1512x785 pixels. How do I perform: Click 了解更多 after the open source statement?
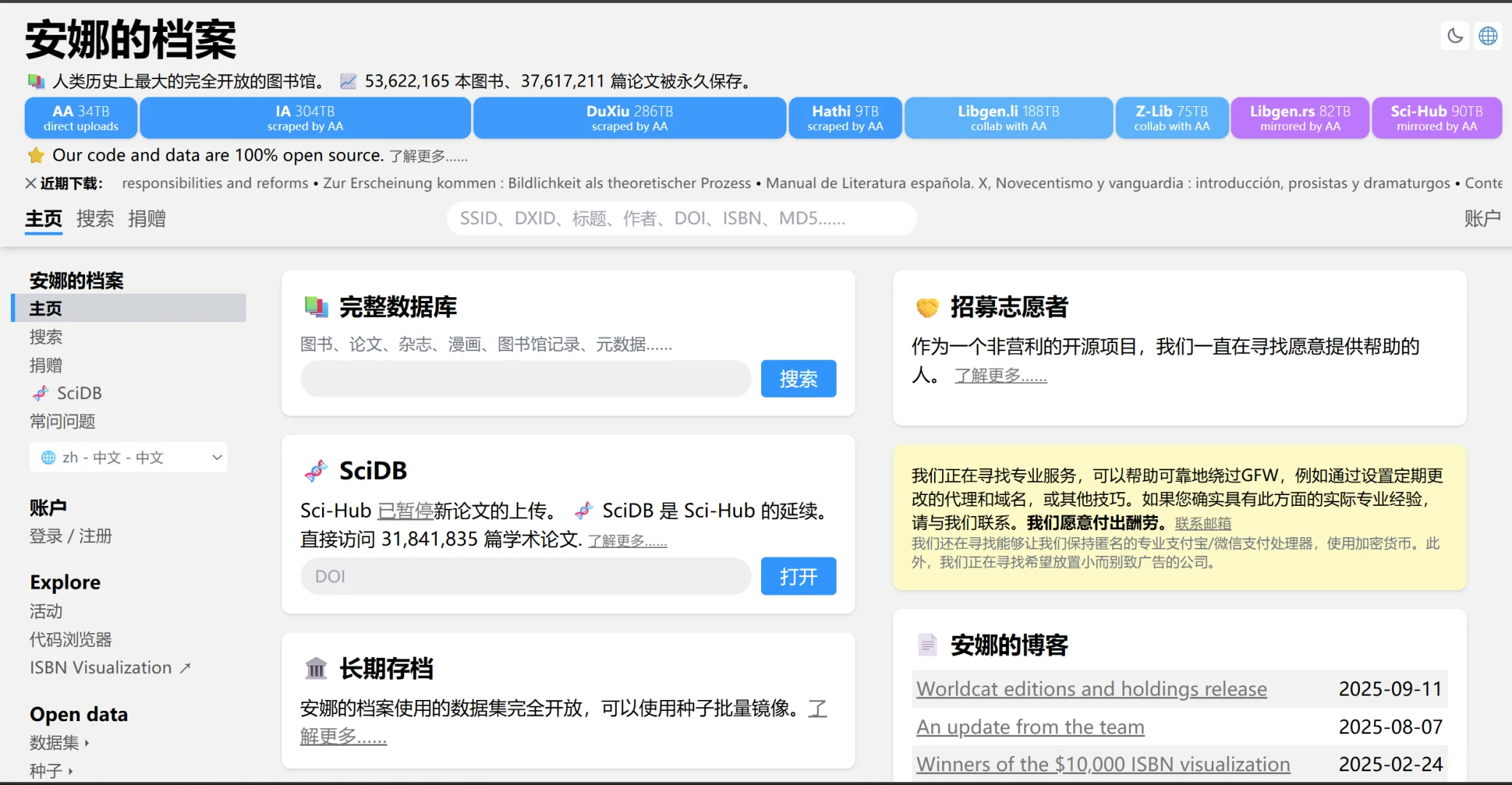click(428, 156)
